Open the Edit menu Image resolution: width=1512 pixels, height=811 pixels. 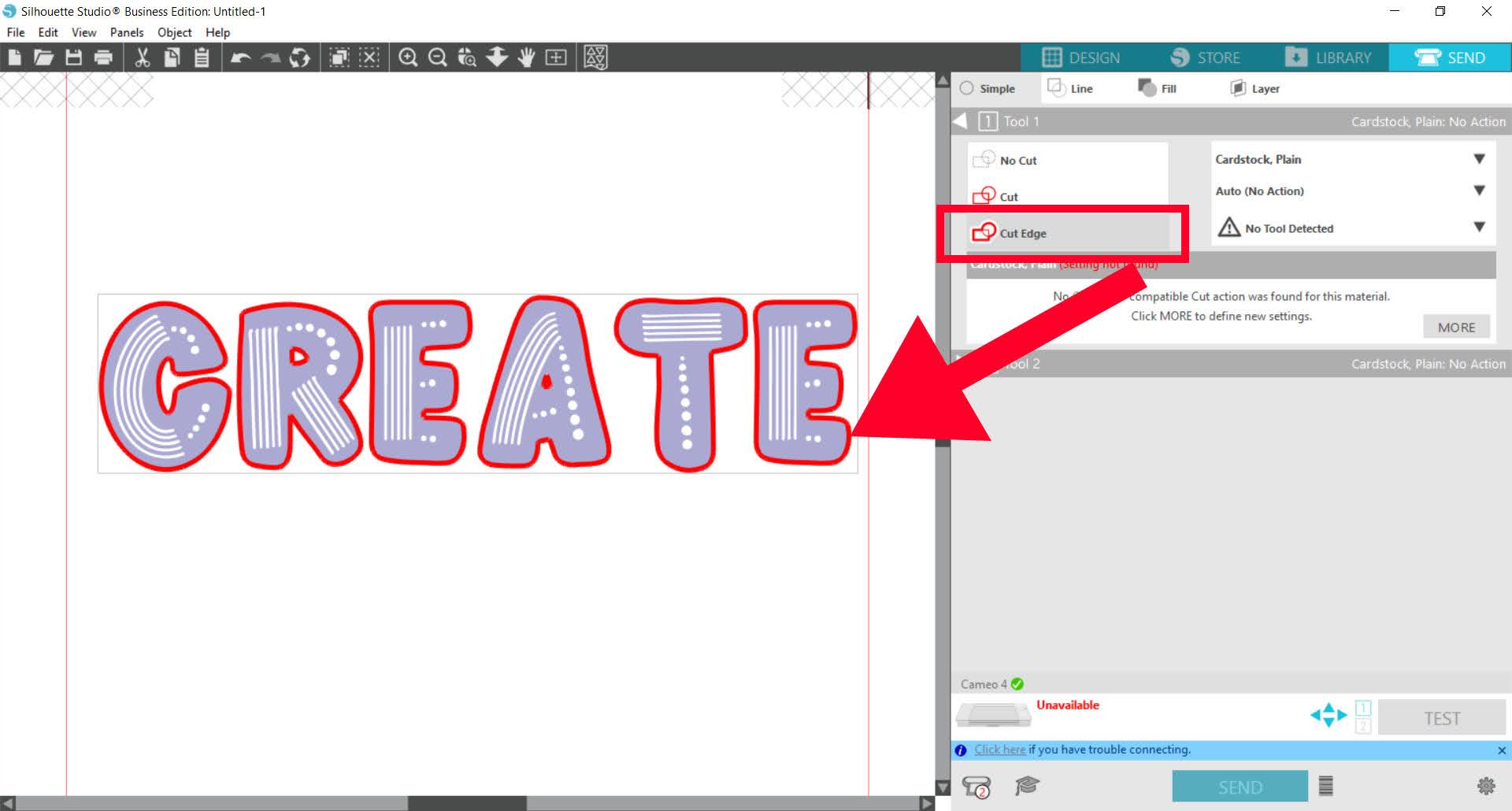48,32
